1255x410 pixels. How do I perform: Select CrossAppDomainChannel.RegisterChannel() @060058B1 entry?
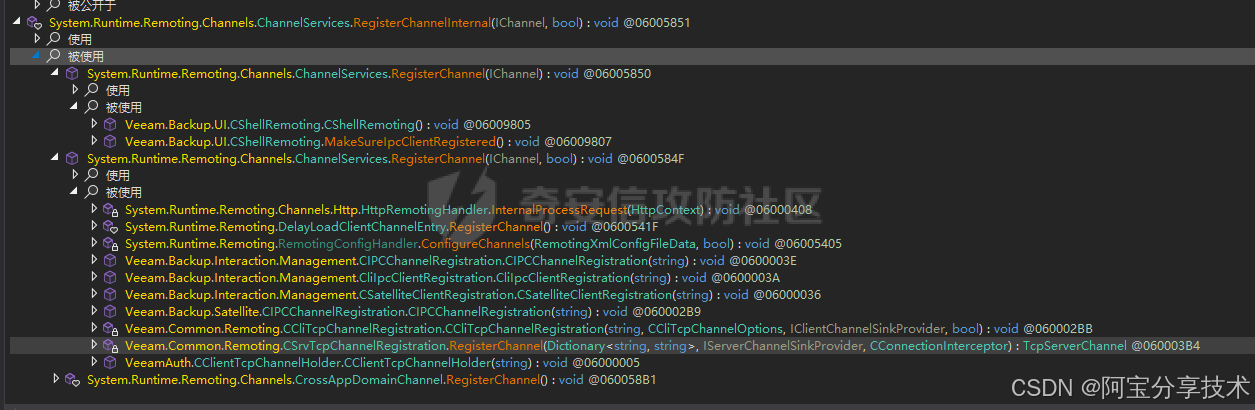[x=372, y=379]
